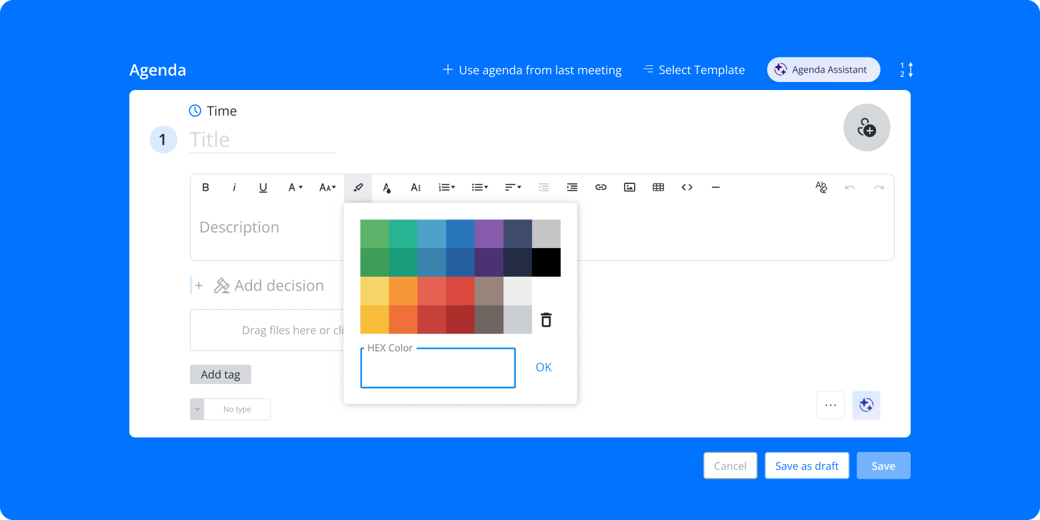Click the insert link icon
Screen dimensions: 1040x520
tap(601, 187)
